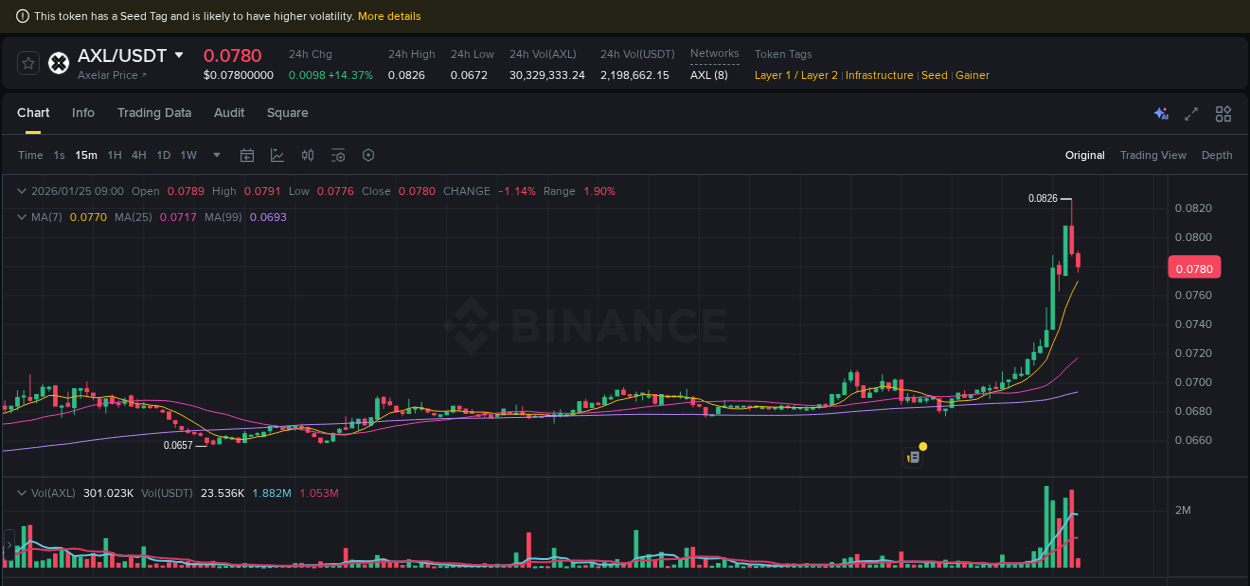Collapse the Vol(AXL) indicator panel chevron
1250x586 pixels.
(x=20, y=493)
